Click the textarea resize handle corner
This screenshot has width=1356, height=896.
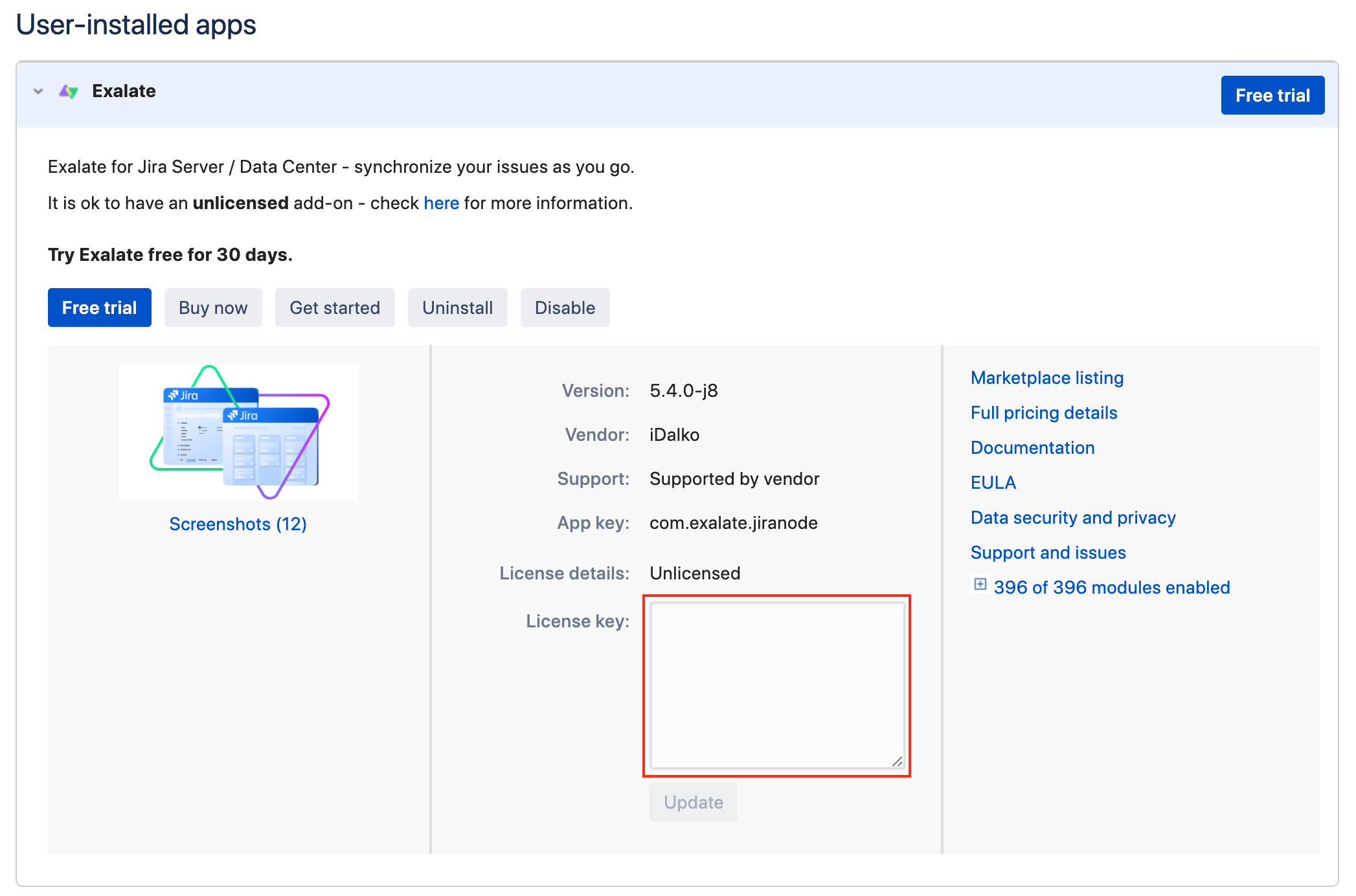(x=897, y=762)
